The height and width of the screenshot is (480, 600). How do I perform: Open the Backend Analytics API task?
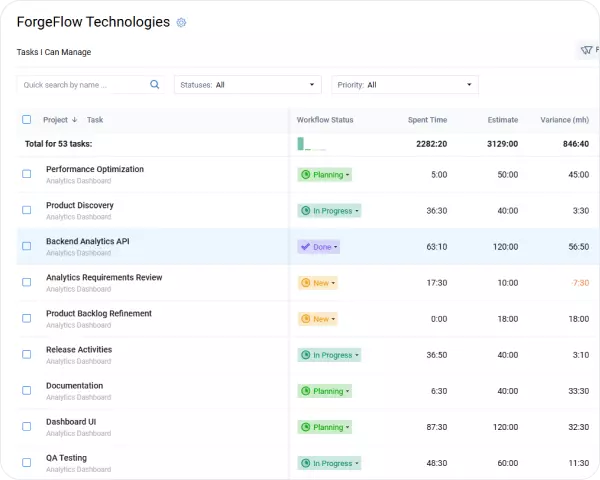pyautogui.click(x=88, y=241)
